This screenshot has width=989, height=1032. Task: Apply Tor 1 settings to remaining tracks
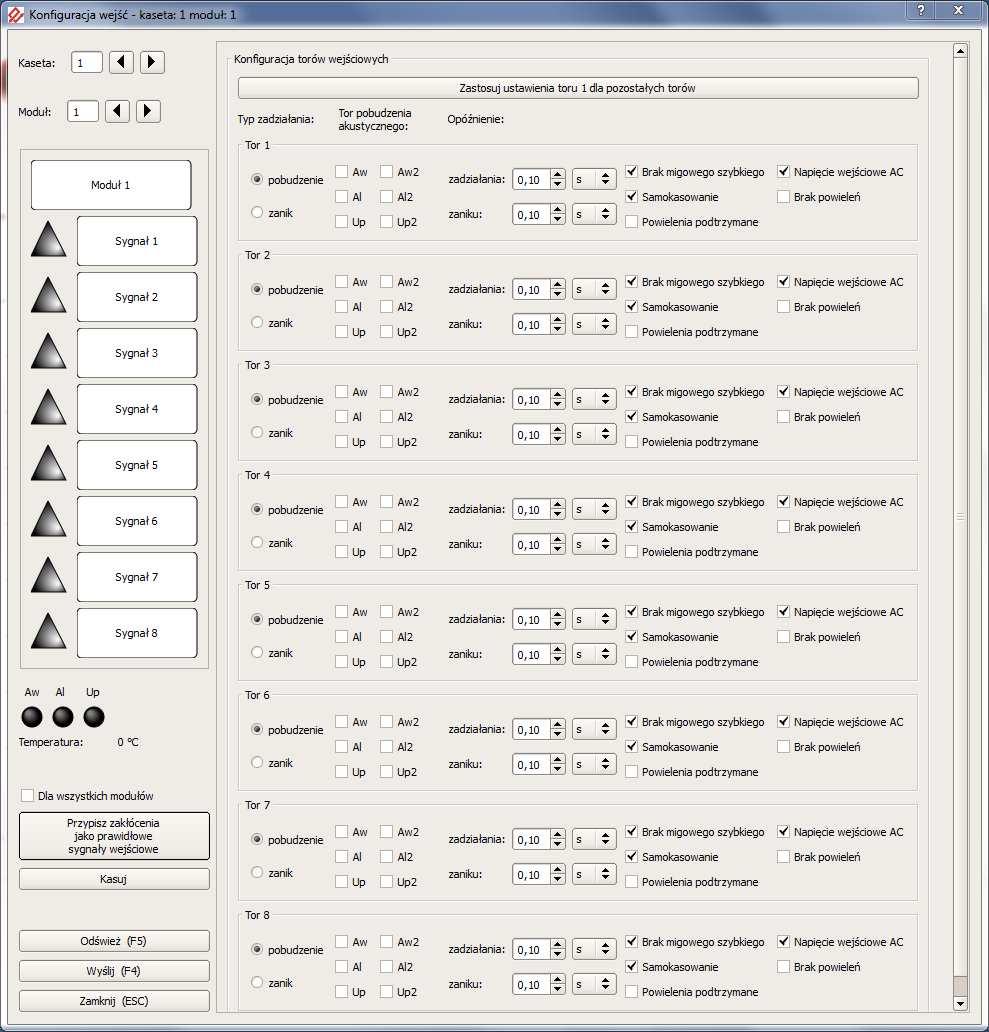pyautogui.click(x=578, y=88)
